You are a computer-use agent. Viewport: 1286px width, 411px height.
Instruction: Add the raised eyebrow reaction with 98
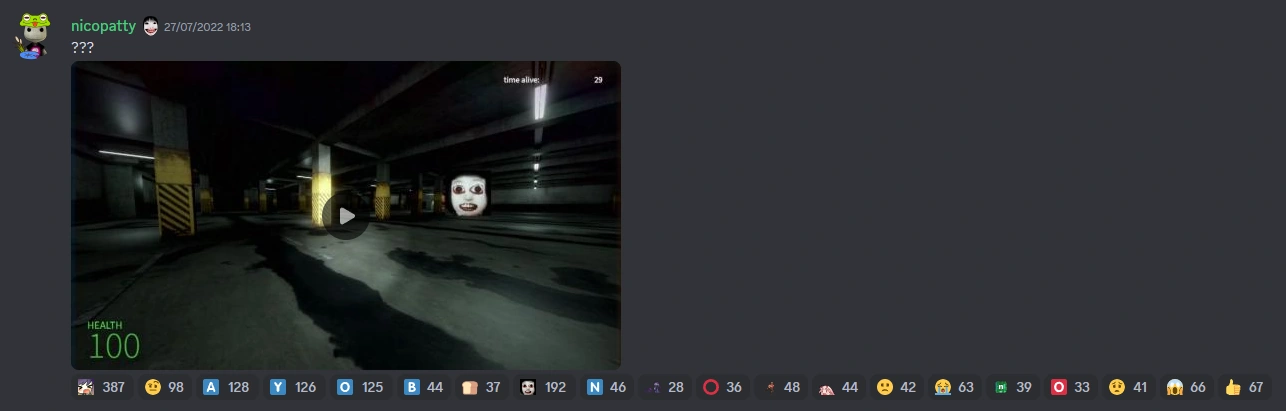pos(164,387)
